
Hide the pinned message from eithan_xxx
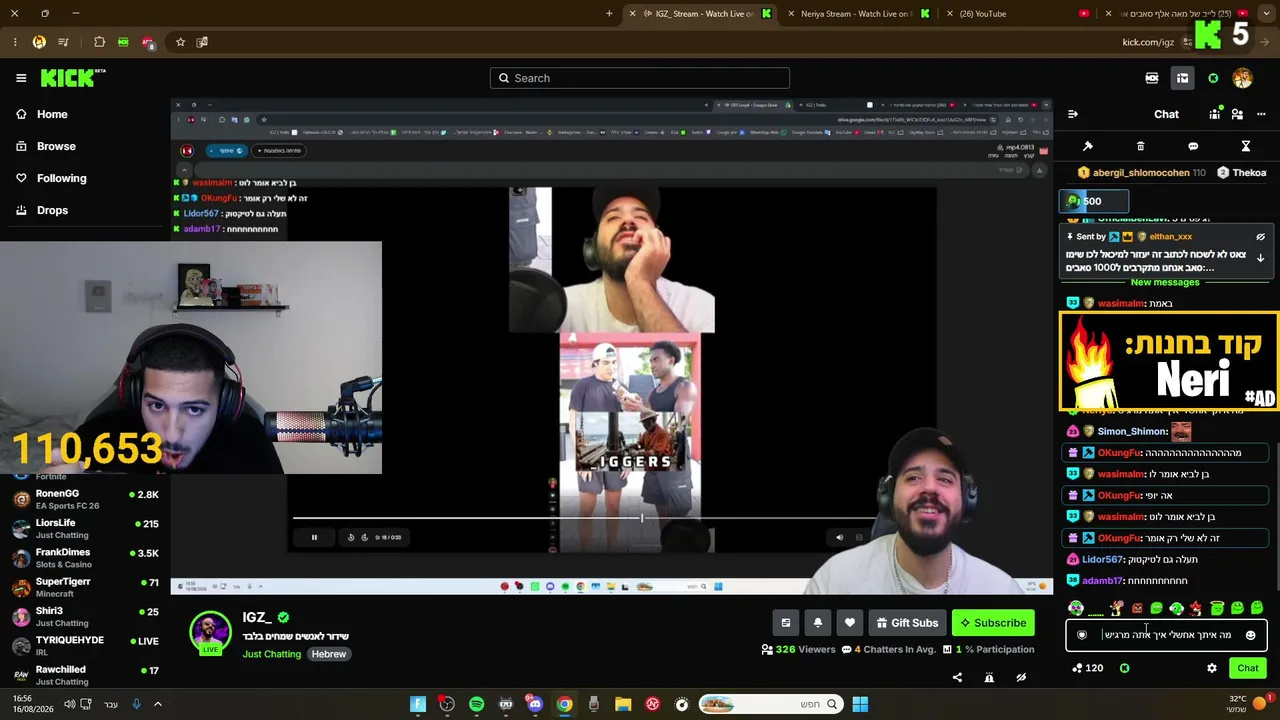coord(1260,237)
